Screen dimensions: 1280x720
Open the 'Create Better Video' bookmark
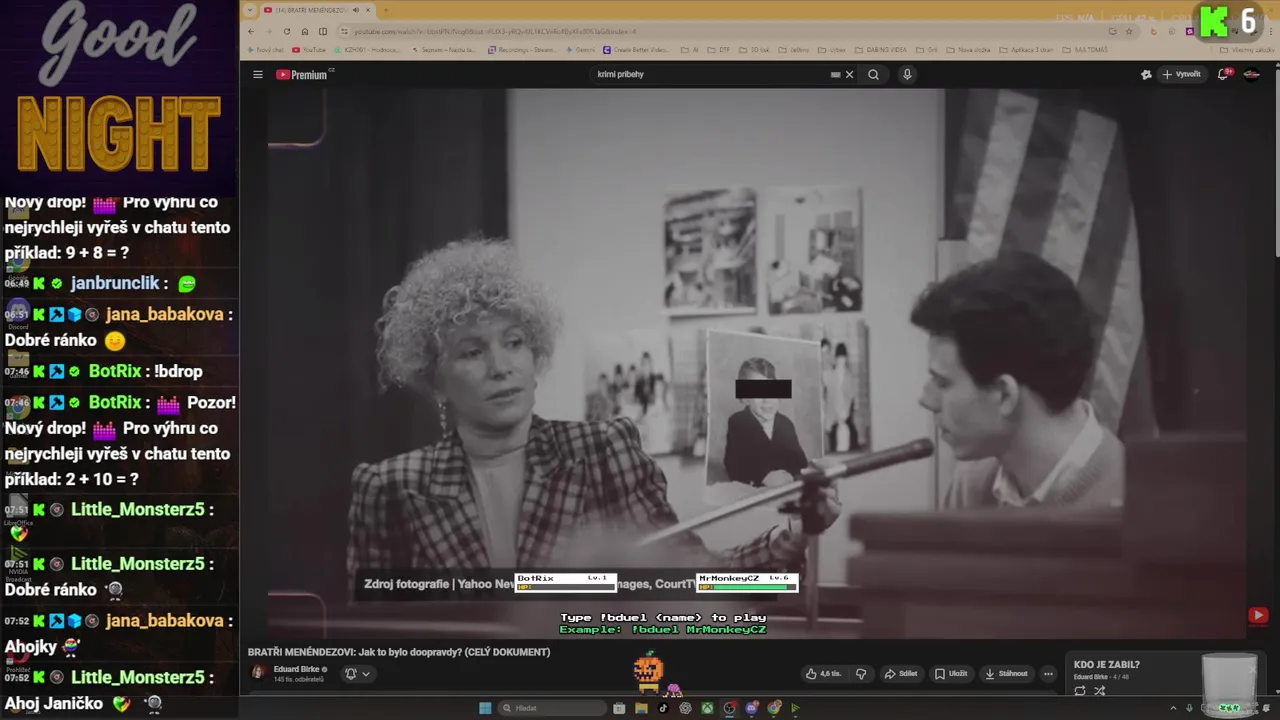636,49
